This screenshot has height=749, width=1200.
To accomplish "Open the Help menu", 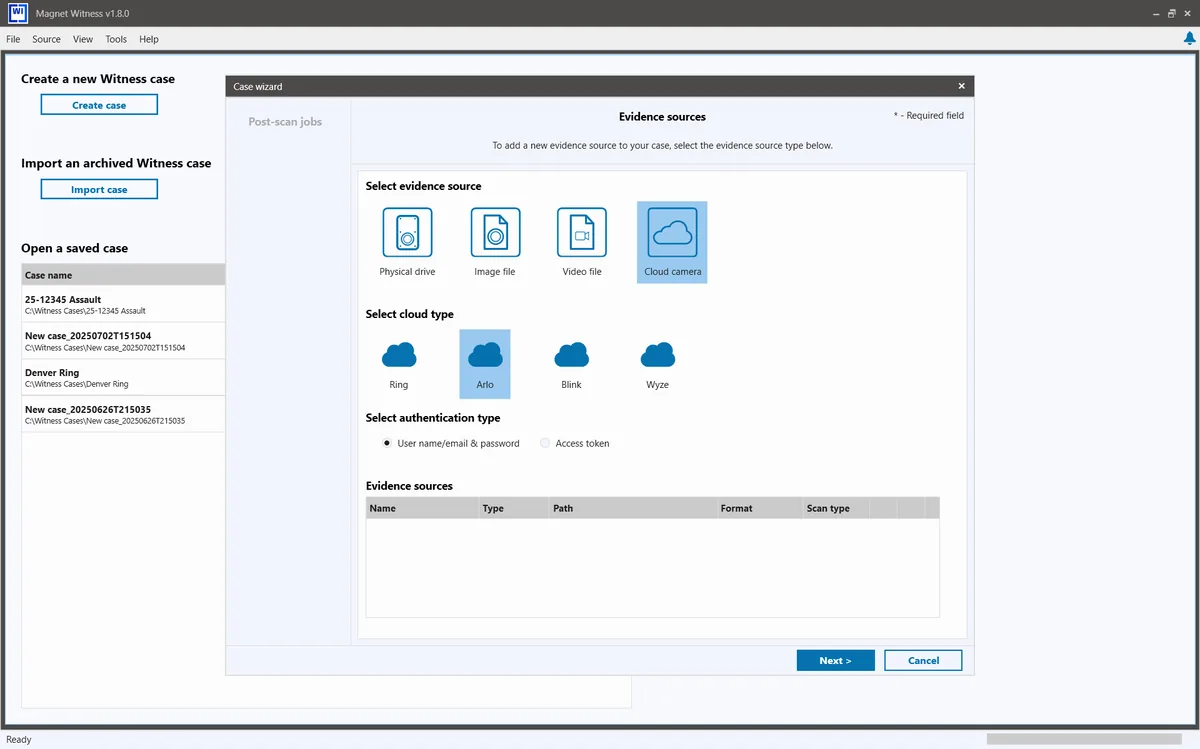I will [149, 39].
